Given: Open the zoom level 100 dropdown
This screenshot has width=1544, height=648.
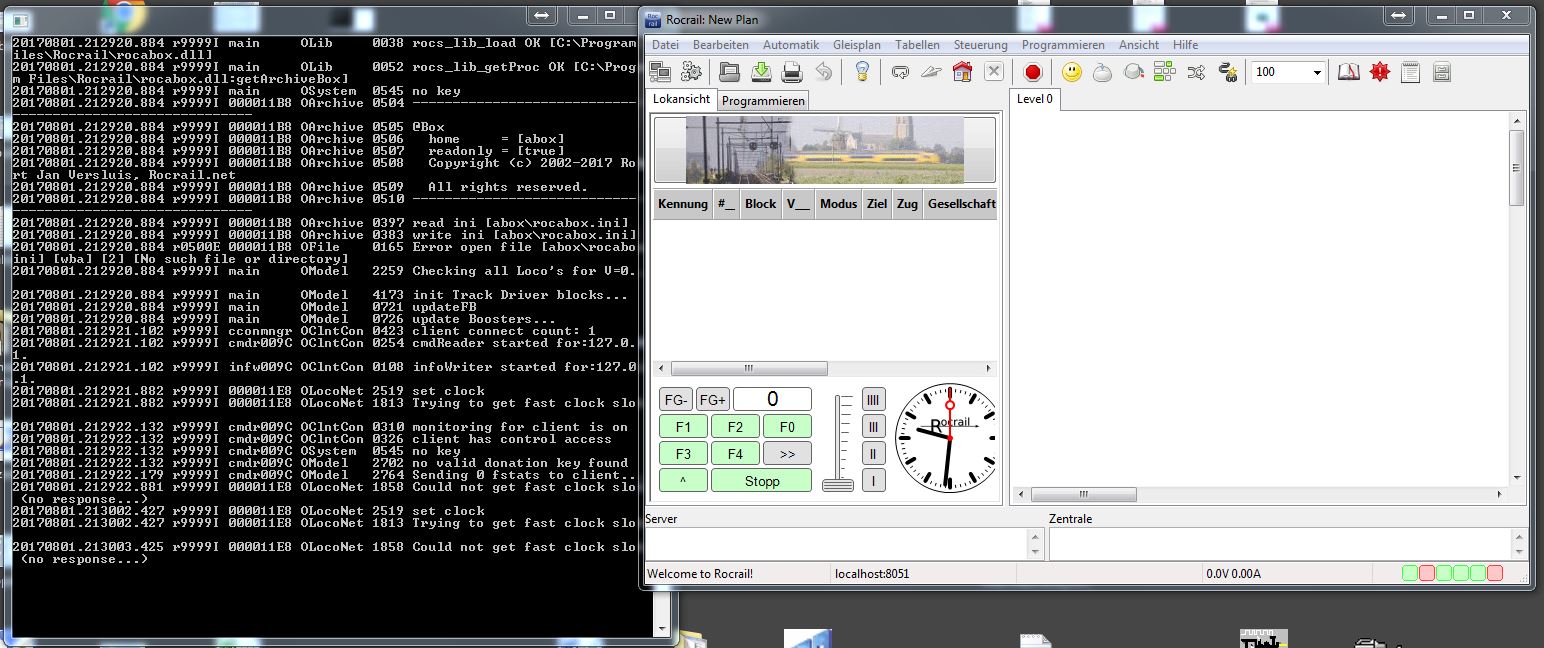Looking at the screenshot, I should coord(1316,72).
